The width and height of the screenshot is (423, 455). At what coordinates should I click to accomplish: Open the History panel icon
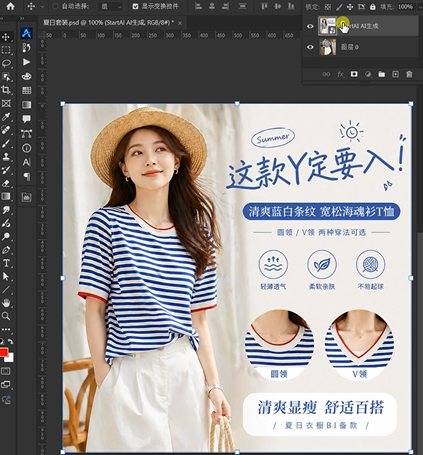click(x=26, y=48)
